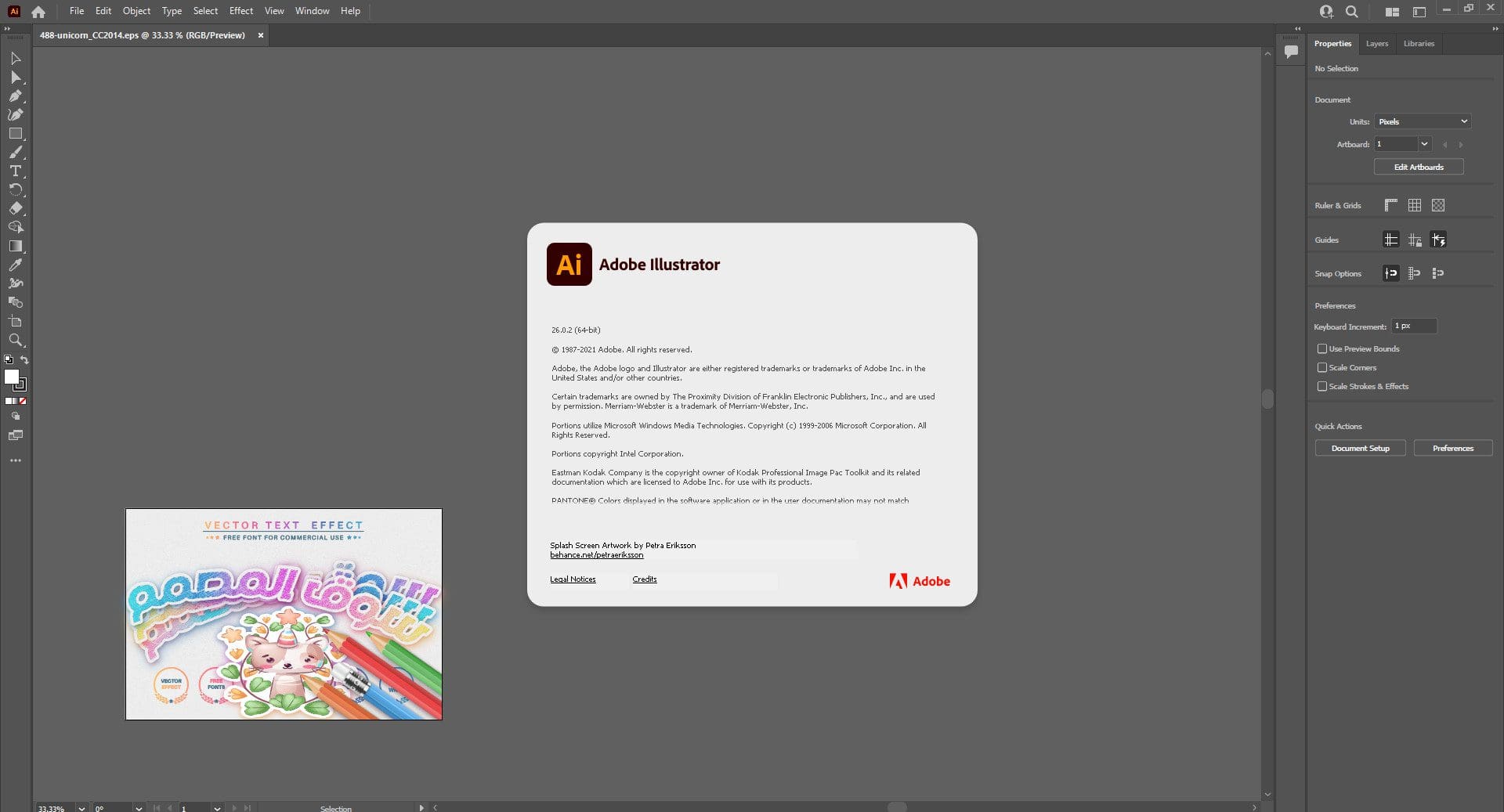Select the Type tool

point(15,171)
